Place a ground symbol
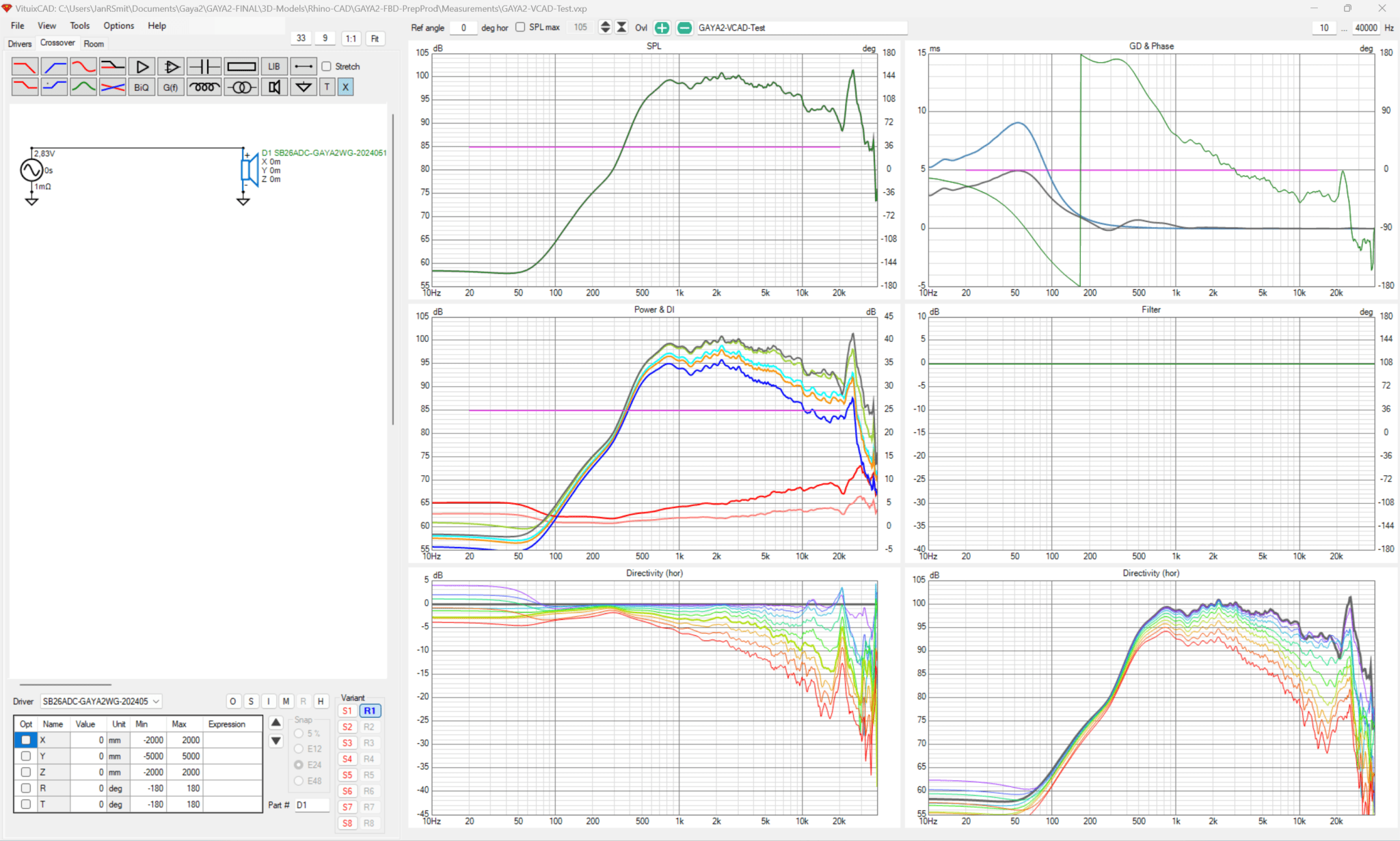This screenshot has width=1400, height=841. [304, 87]
